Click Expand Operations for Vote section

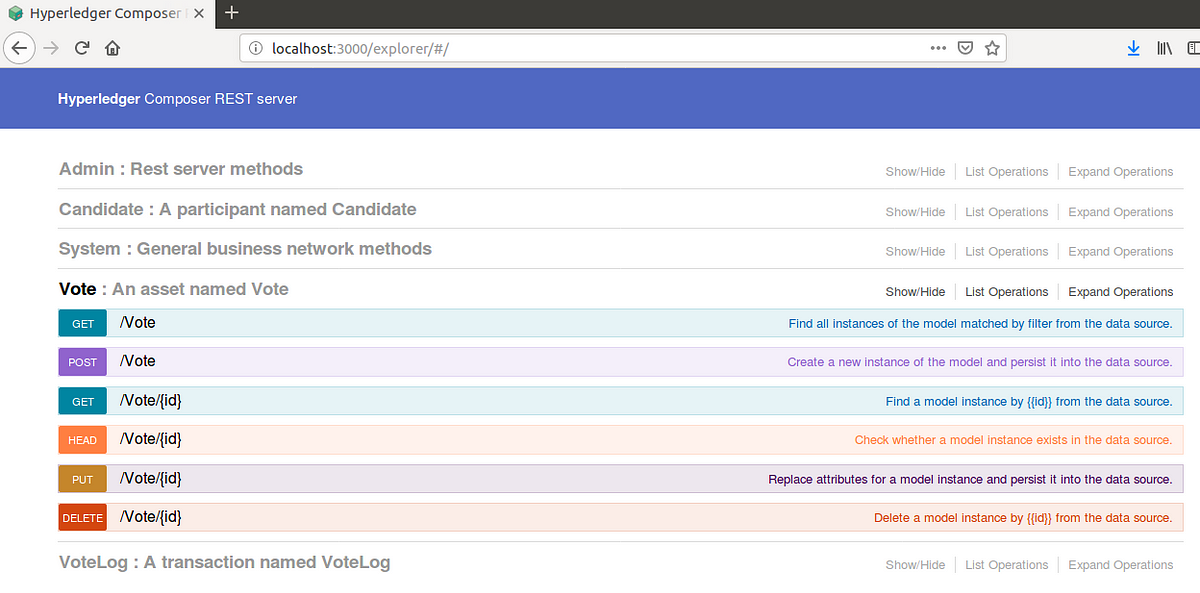[1120, 292]
